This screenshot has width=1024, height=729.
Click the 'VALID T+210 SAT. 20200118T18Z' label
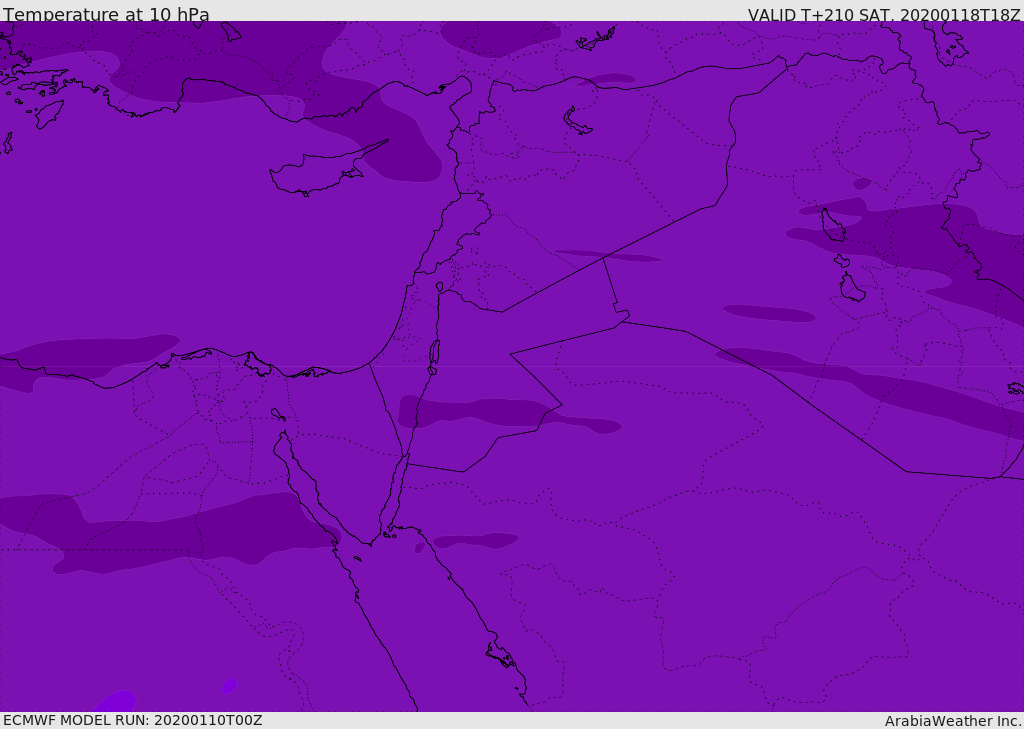(884, 15)
